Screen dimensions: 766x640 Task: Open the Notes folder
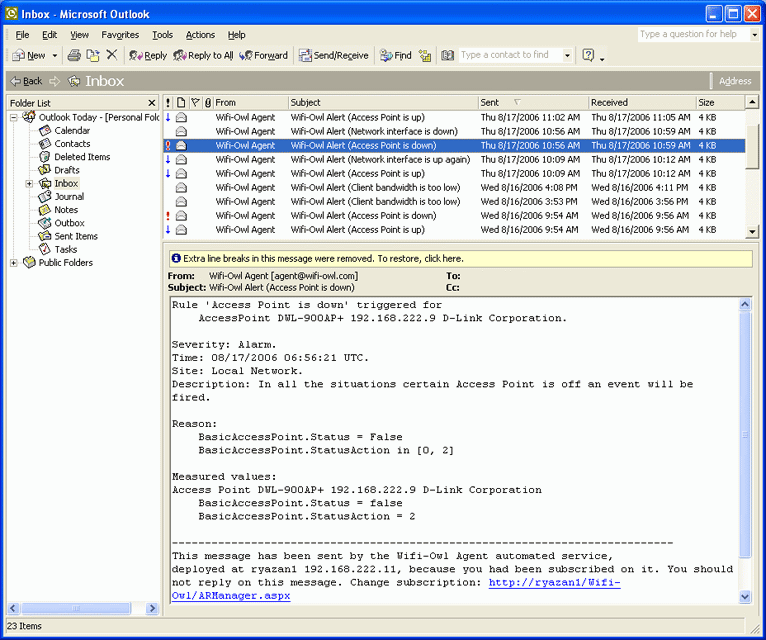[66, 210]
